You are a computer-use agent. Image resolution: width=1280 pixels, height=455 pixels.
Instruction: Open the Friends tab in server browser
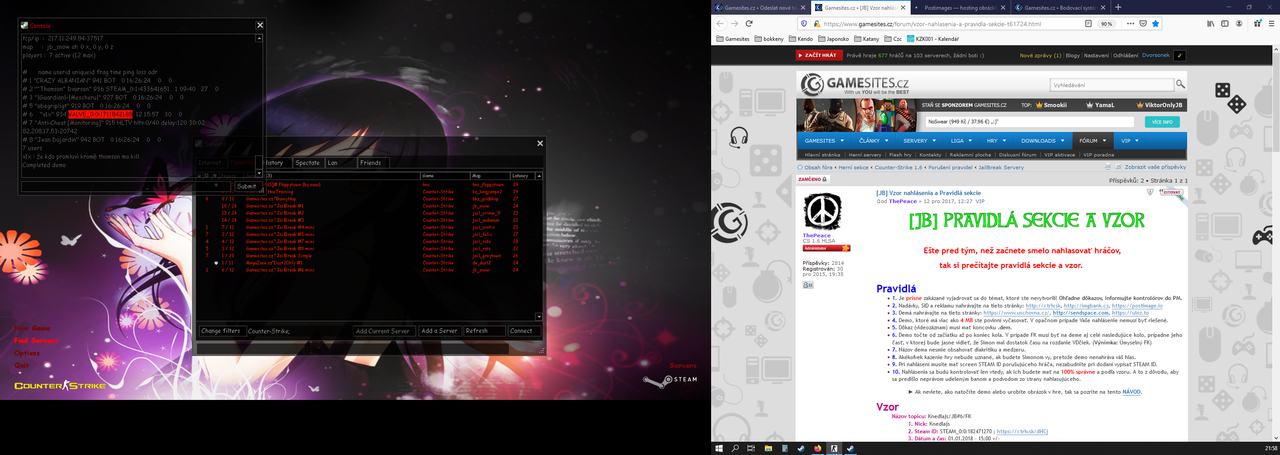(371, 162)
